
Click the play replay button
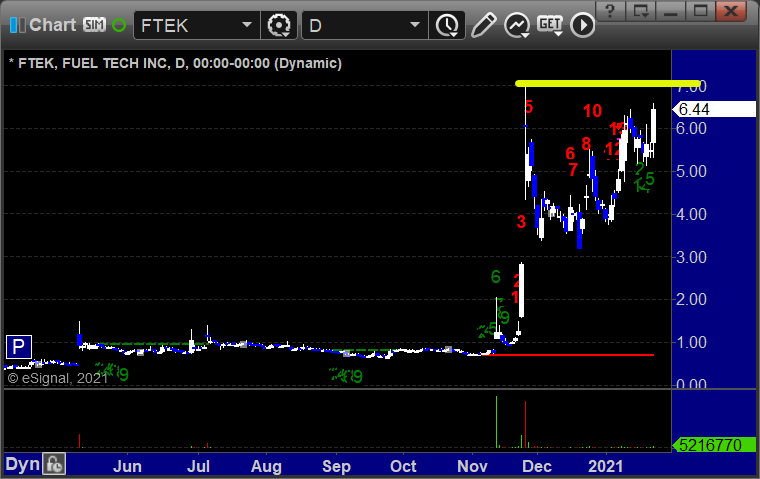[x=582, y=25]
